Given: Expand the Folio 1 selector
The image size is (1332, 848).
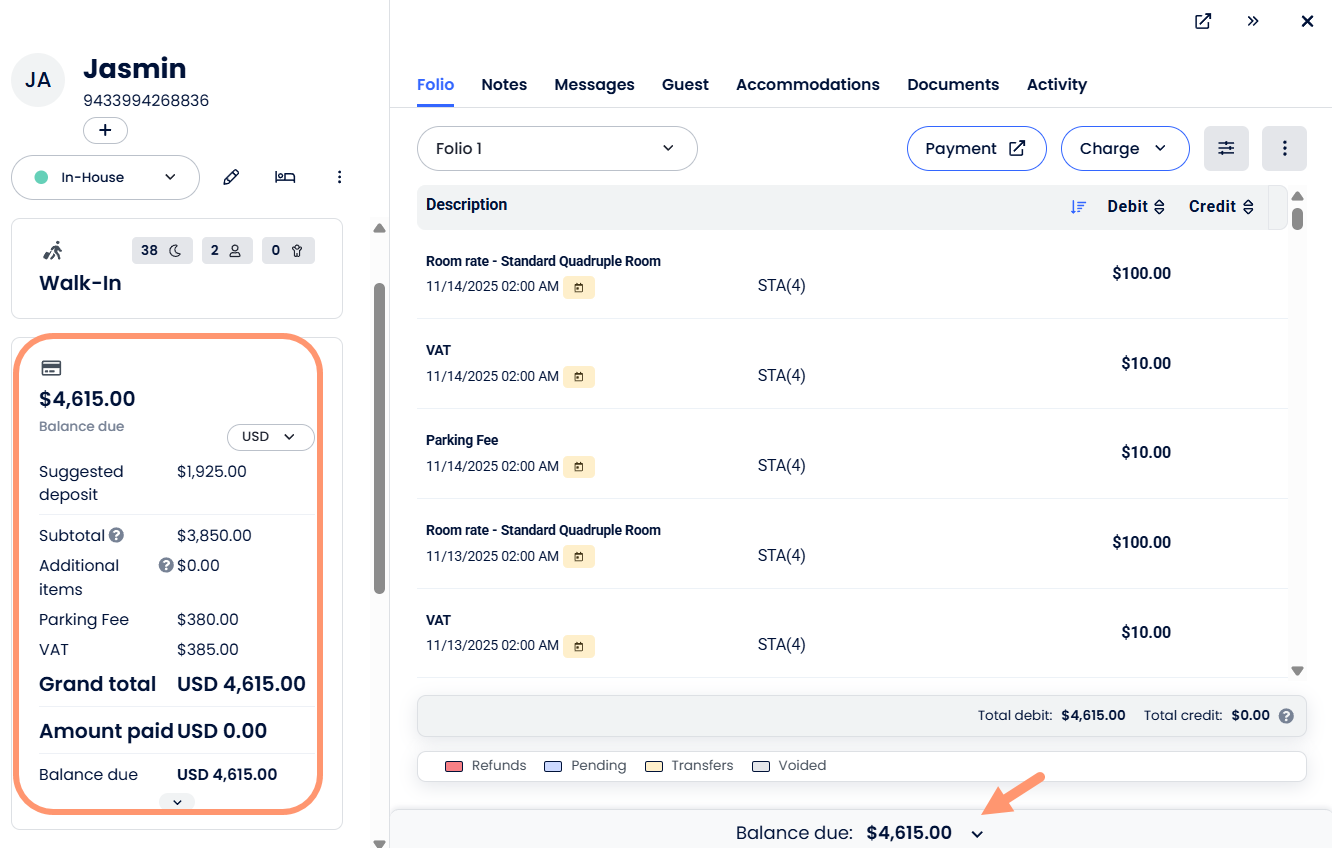Looking at the screenshot, I should 556,148.
